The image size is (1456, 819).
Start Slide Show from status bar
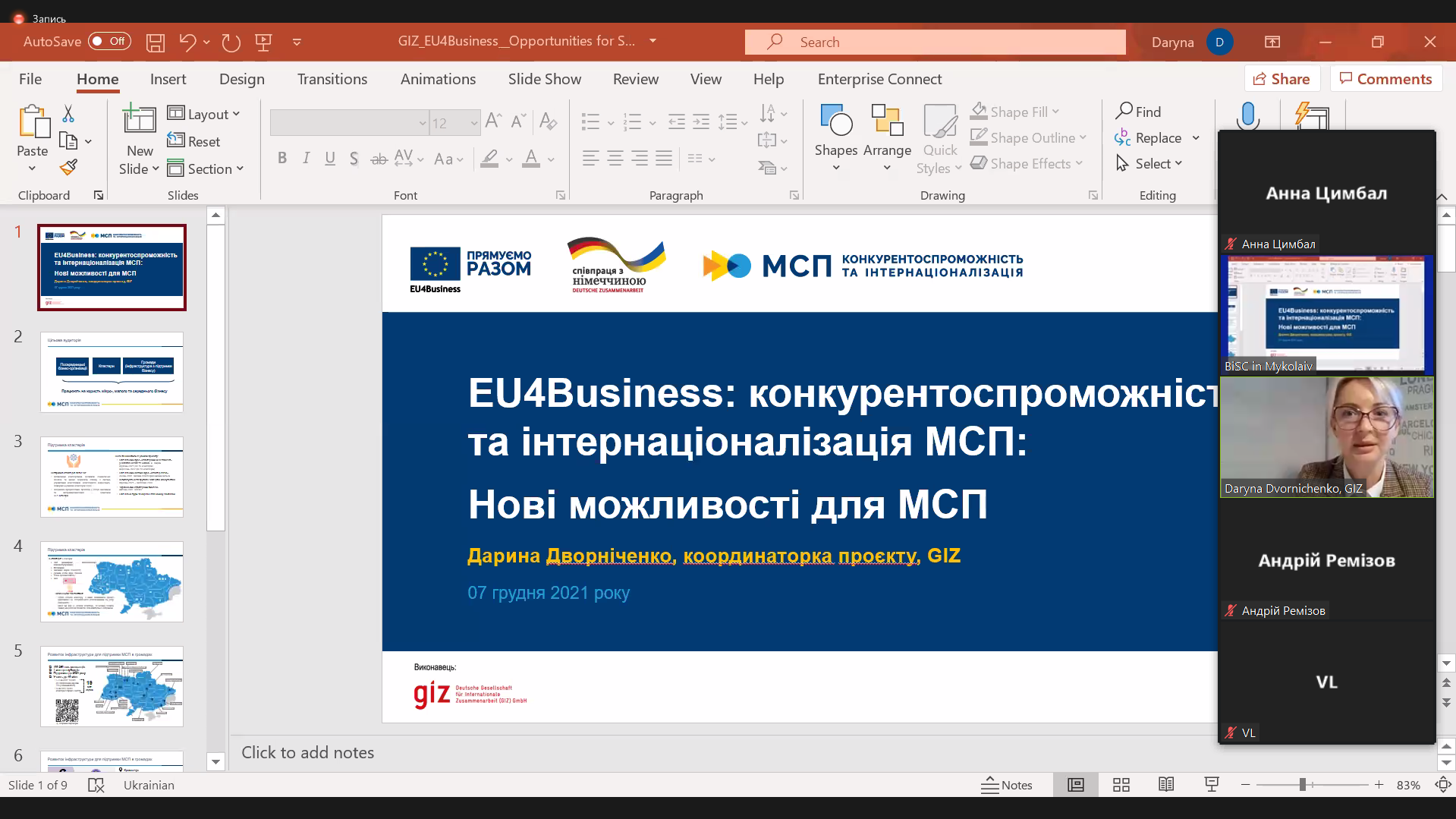1212,785
